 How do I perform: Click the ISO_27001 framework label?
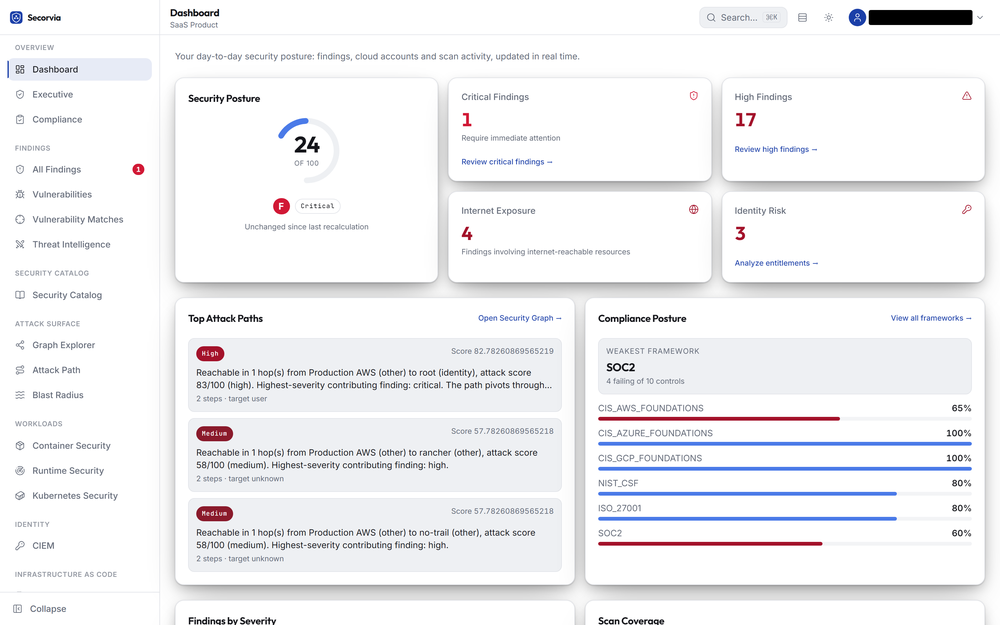[x=619, y=508]
